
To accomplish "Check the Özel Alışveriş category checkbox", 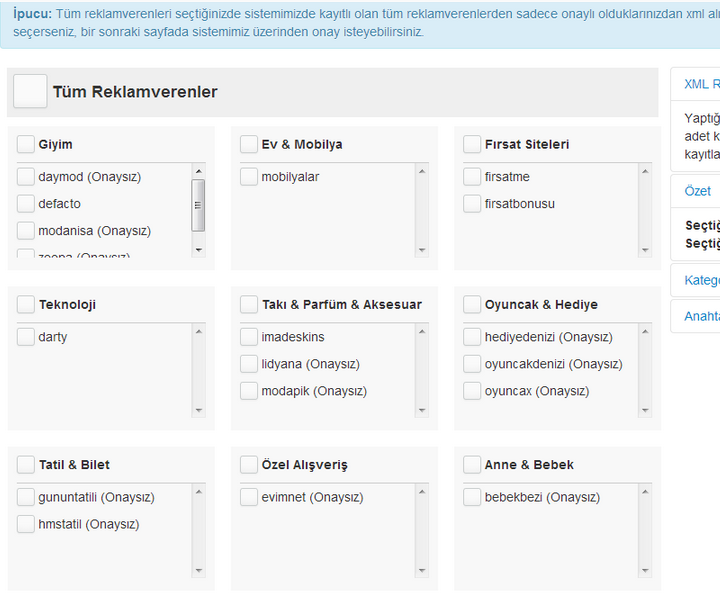I will tap(249, 465).
